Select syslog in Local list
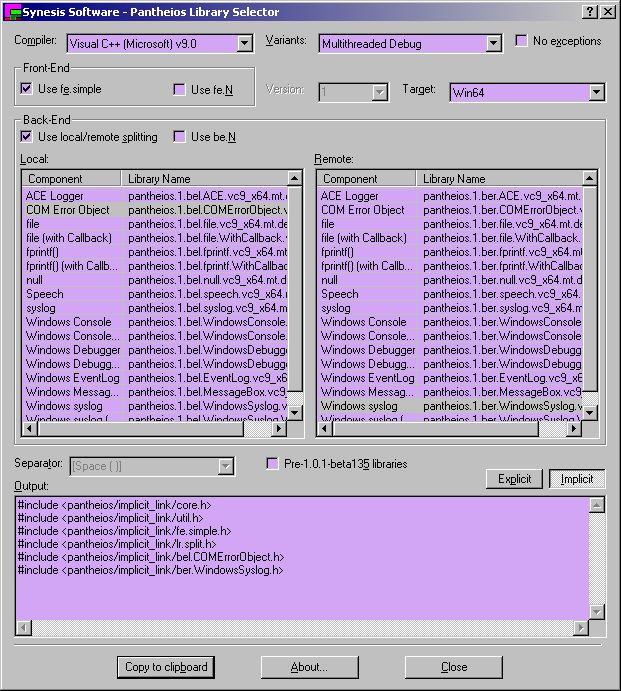This screenshot has width=621, height=691. (x=155, y=308)
